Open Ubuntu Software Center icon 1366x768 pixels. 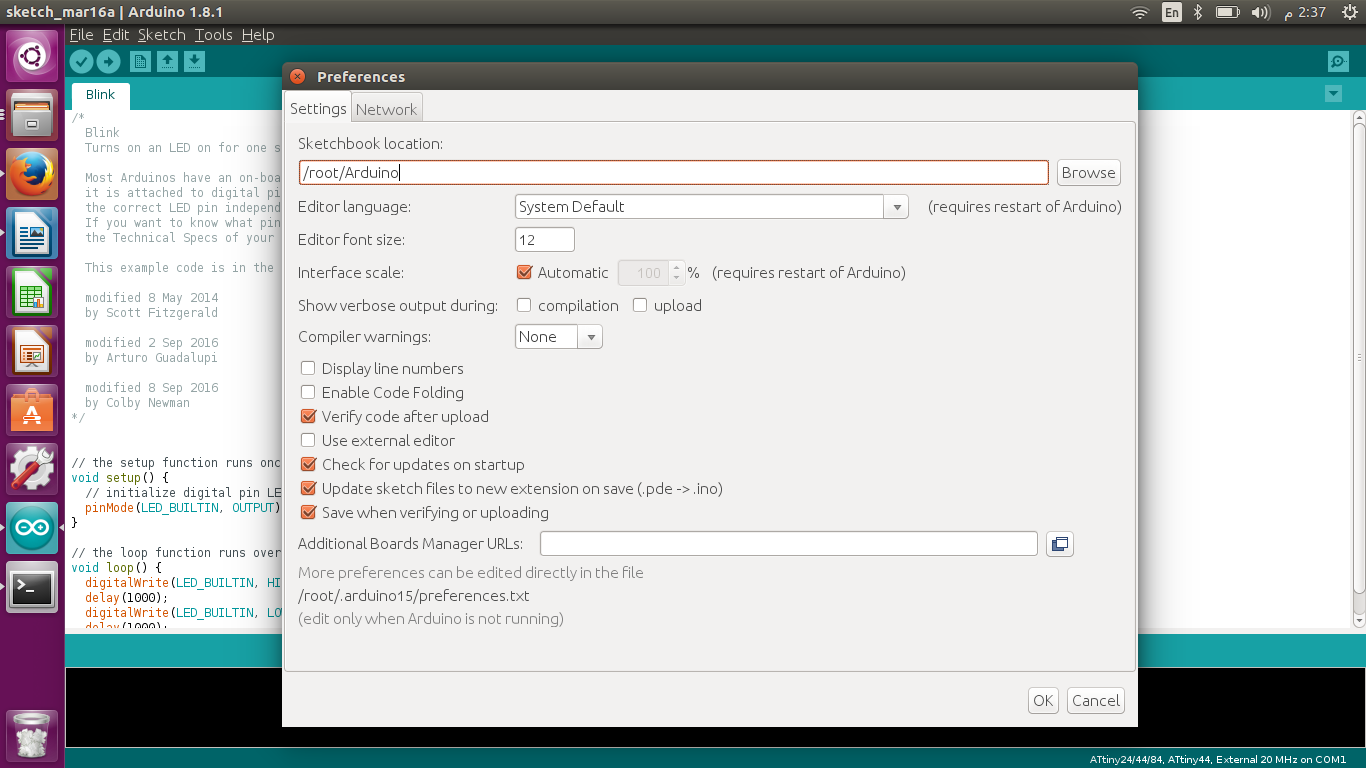click(x=32, y=410)
